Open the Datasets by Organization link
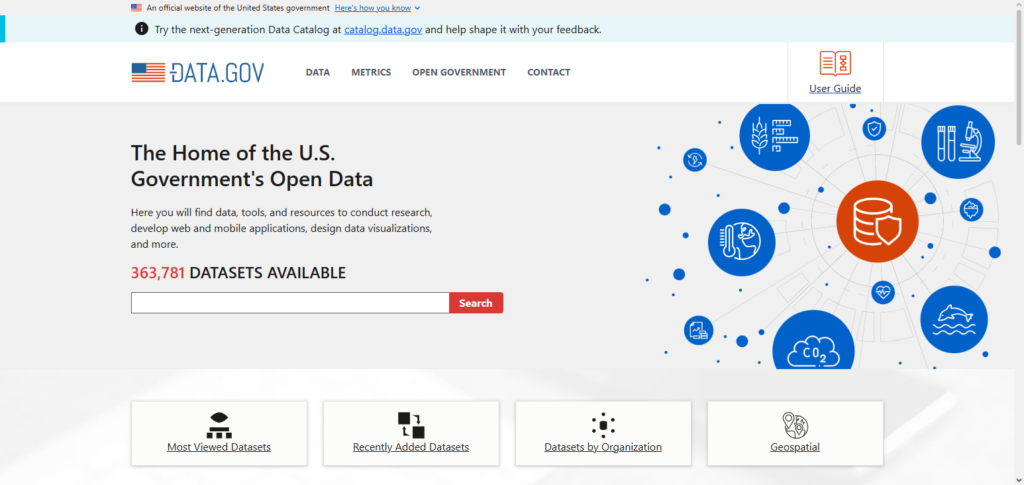This screenshot has height=485, width=1024. pyautogui.click(x=603, y=447)
